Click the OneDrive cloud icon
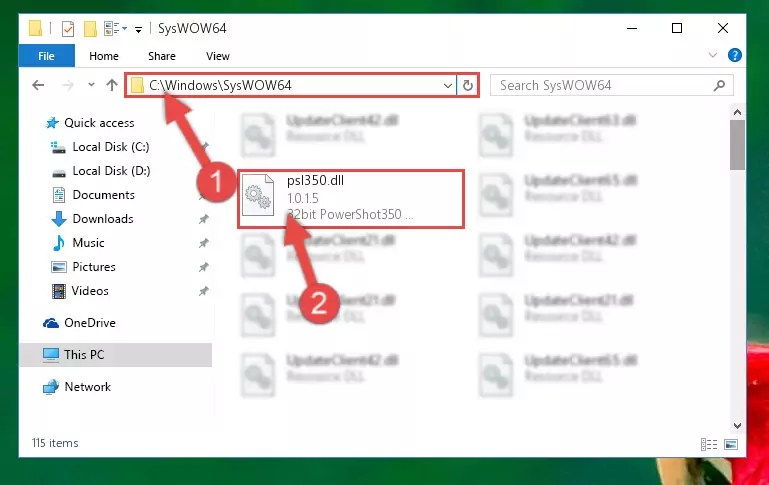Viewport: 769px width, 485px height. click(x=51, y=323)
